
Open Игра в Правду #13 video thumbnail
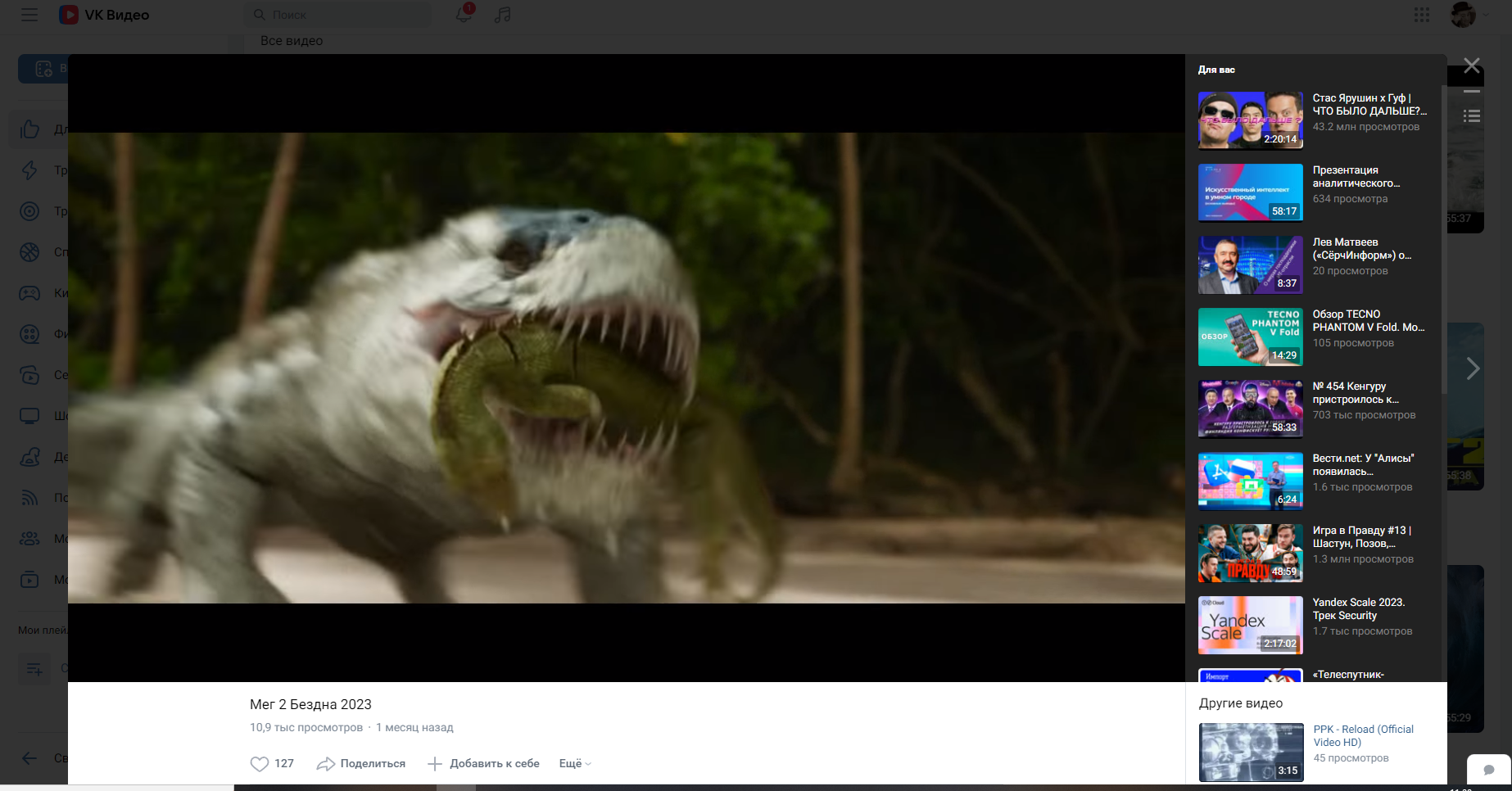[x=1251, y=553]
